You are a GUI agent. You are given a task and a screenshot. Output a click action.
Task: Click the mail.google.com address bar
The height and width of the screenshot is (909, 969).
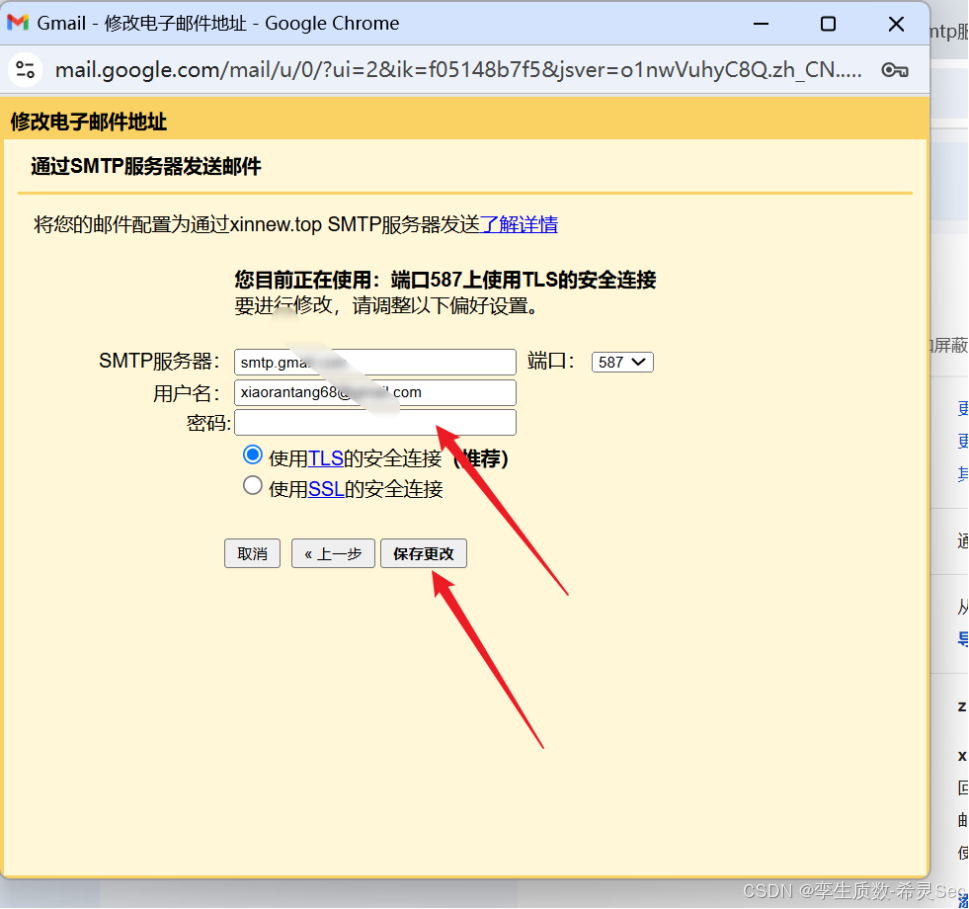[x=450, y=70]
